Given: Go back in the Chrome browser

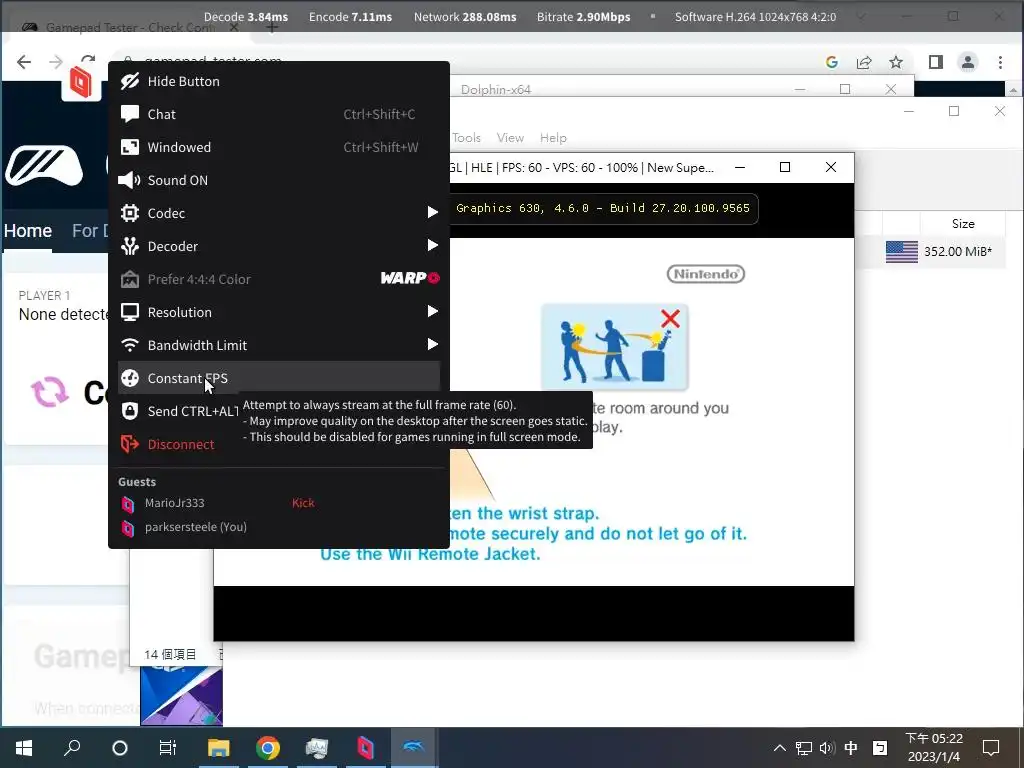Looking at the screenshot, I should tap(24, 62).
